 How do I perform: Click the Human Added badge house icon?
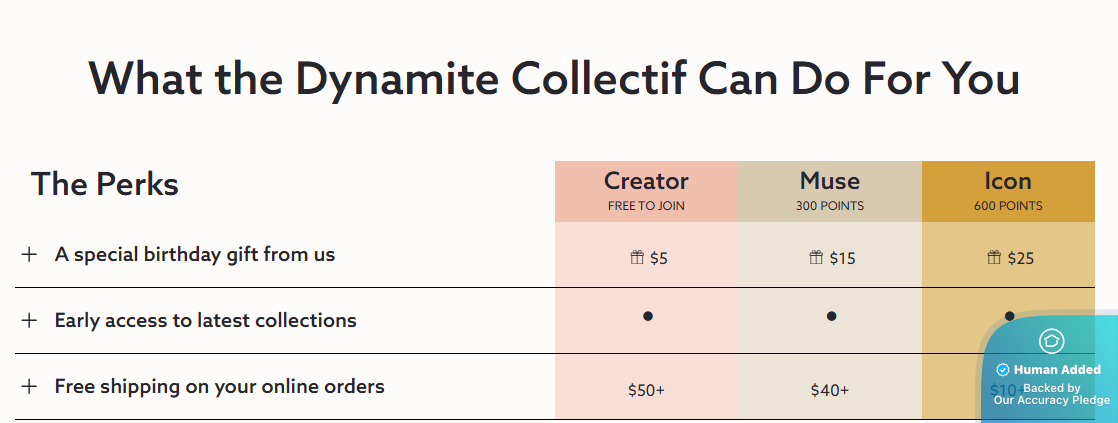point(1051,341)
